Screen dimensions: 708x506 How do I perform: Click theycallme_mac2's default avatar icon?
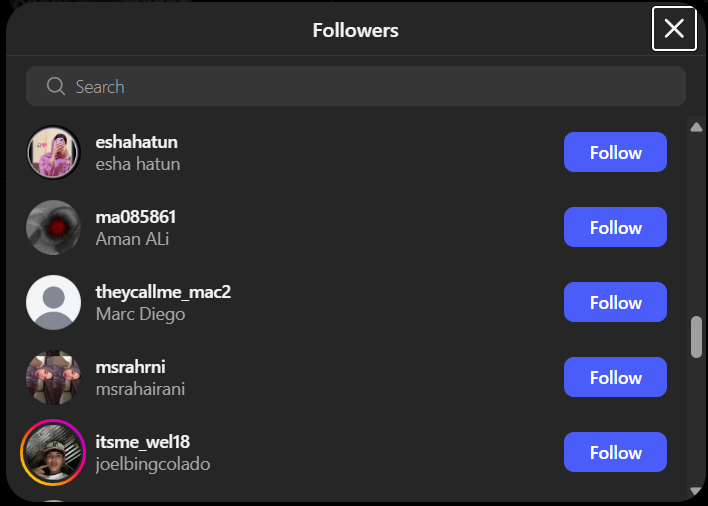53,302
